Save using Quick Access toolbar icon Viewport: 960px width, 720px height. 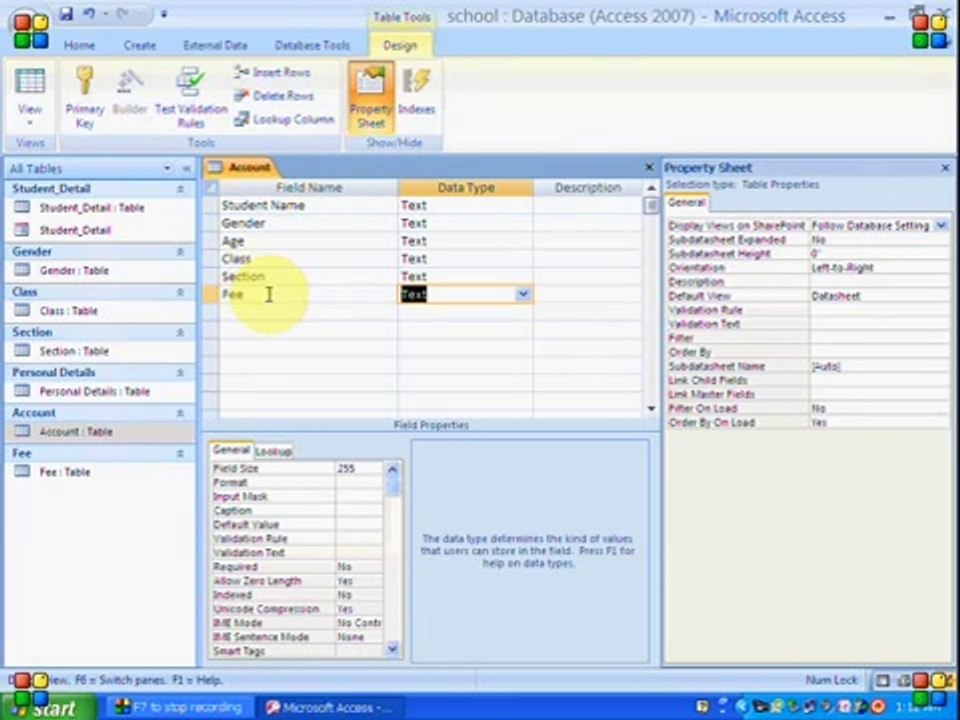[66, 13]
